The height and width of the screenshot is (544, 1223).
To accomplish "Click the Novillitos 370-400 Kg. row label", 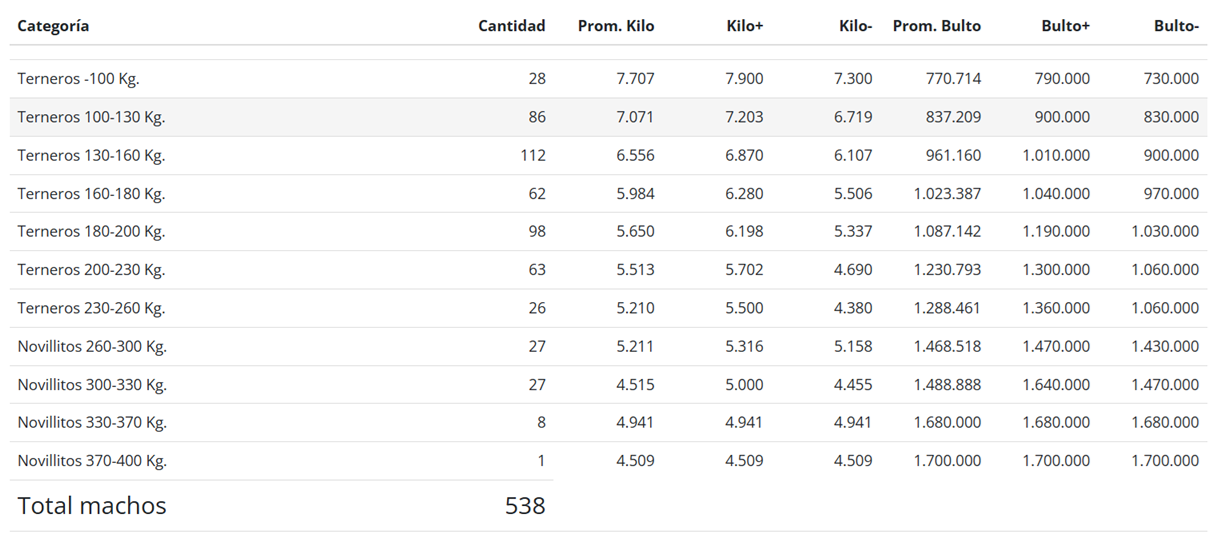I will click(x=92, y=461).
